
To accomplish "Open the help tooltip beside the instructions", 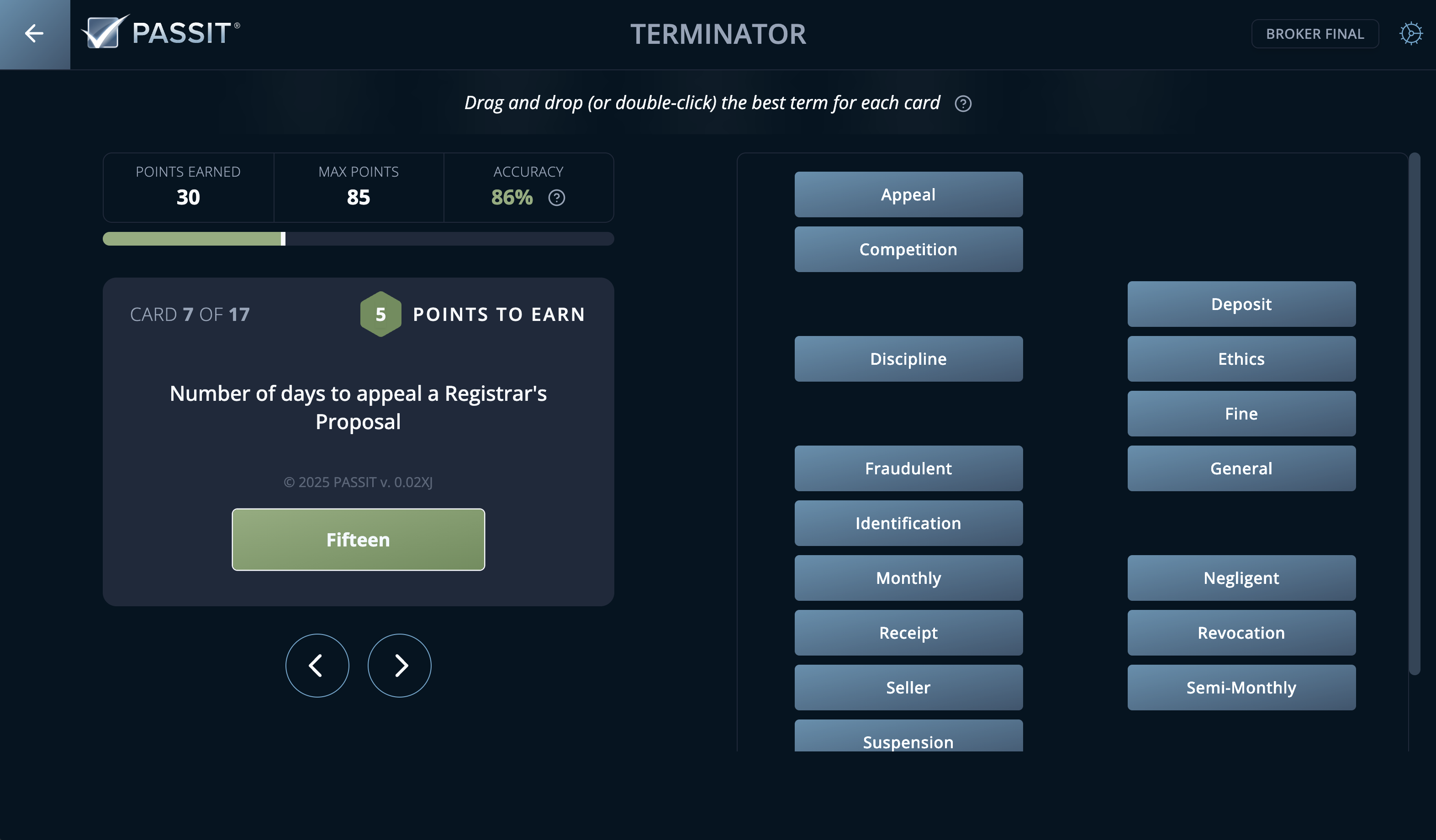I will pyautogui.click(x=963, y=104).
